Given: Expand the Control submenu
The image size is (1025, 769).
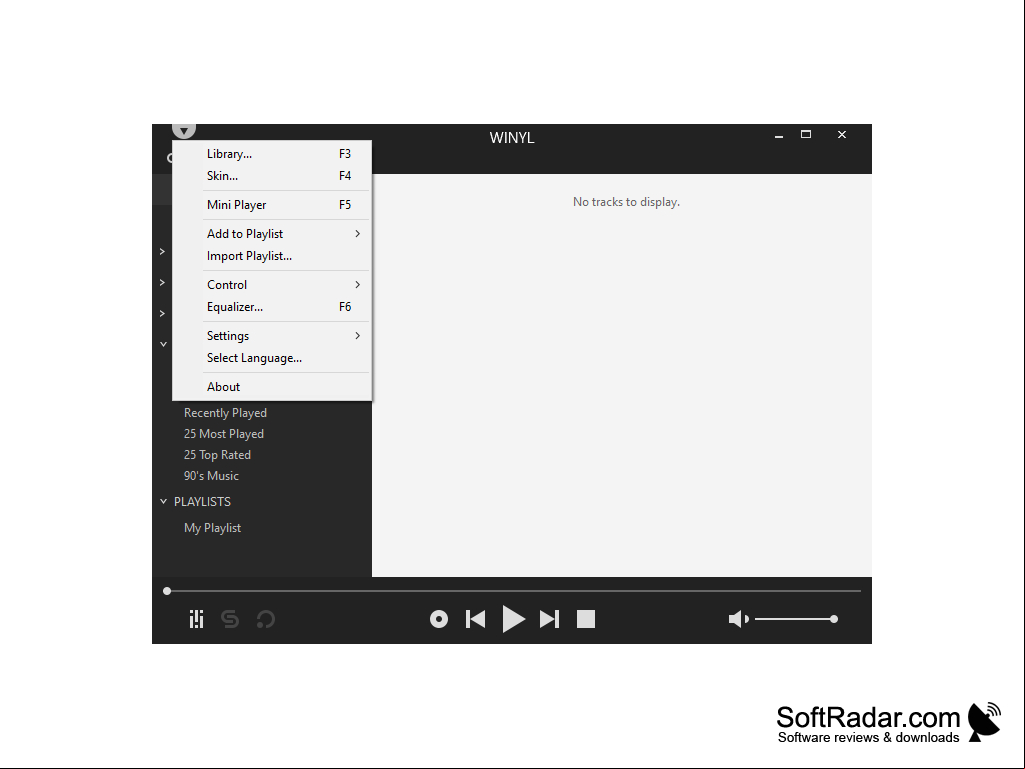Looking at the screenshot, I should pyautogui.click(x=272, y=284).
